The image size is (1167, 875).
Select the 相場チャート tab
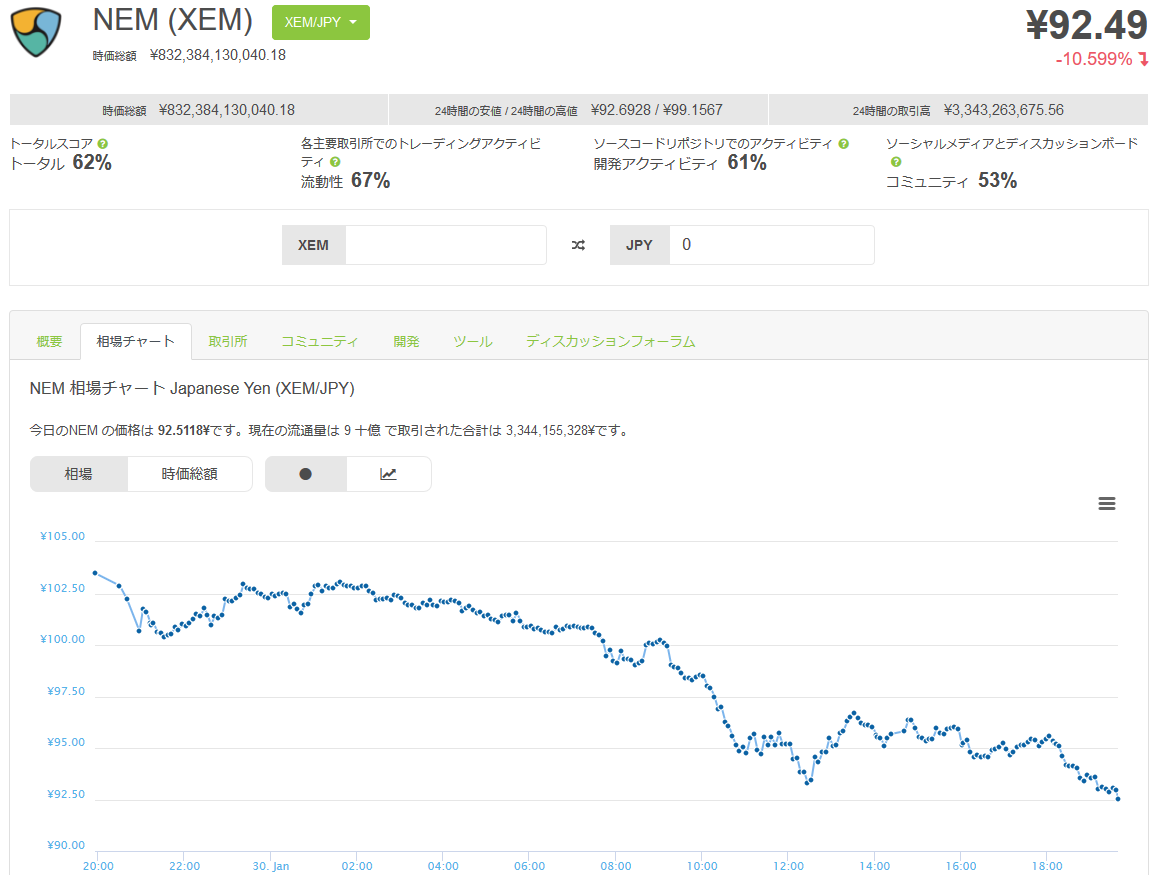tap(135, 342)
